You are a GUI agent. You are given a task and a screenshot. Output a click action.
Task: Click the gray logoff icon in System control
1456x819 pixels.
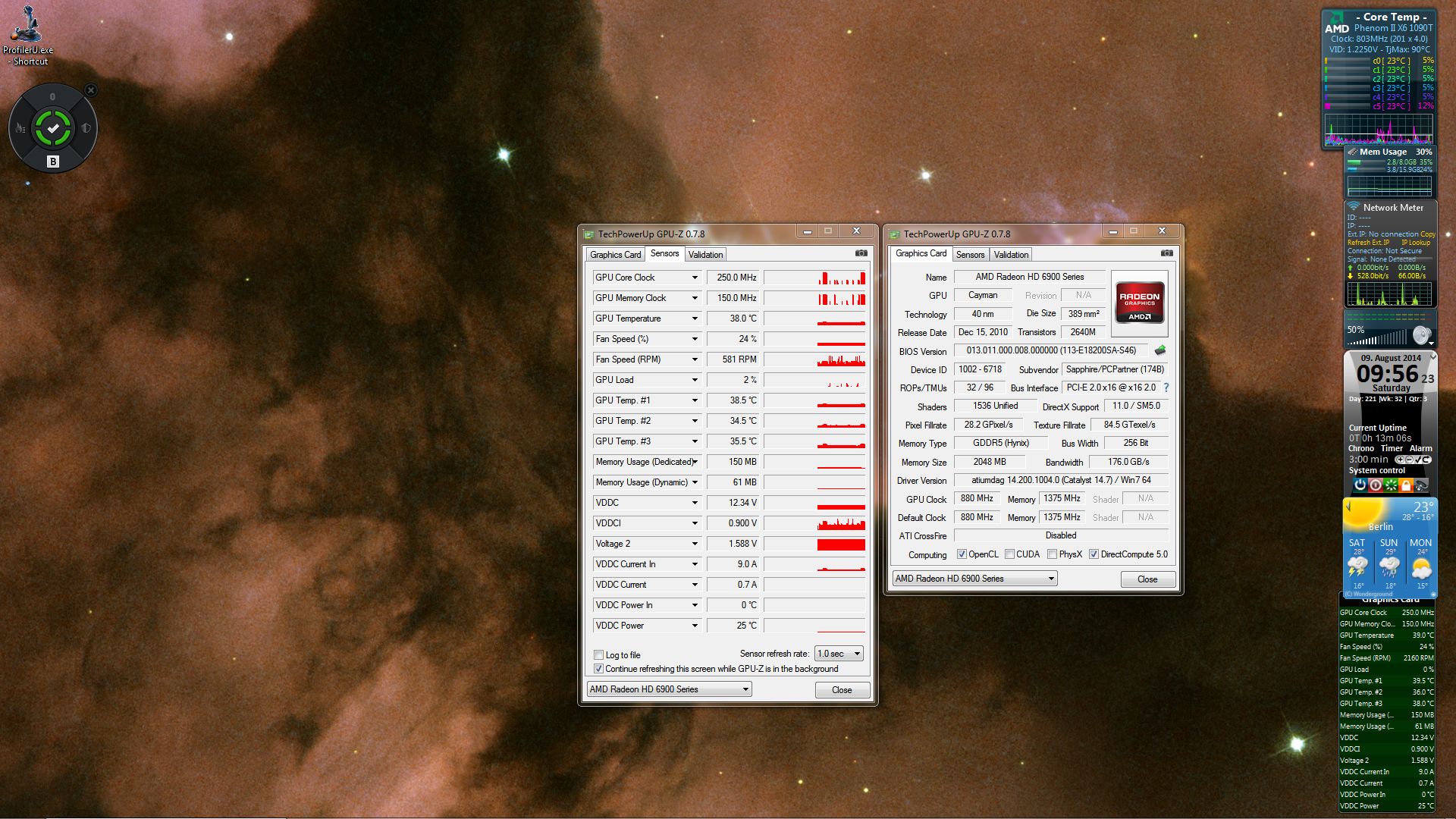[1421, 485]
